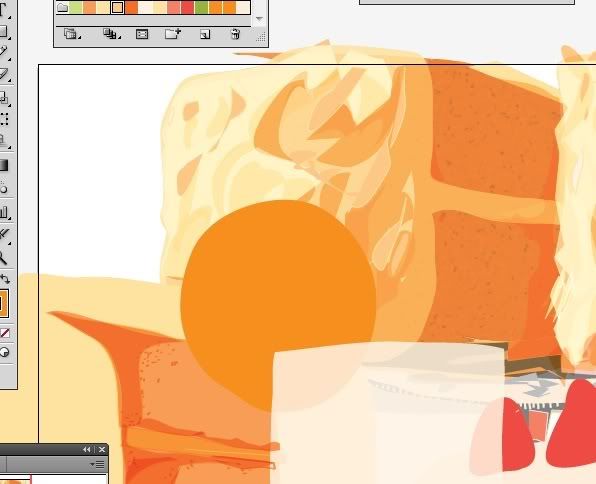The height and width of the screenshot is (484, 596).
Task: Select the Free Transform tool
Action: (x=4, y=119)
